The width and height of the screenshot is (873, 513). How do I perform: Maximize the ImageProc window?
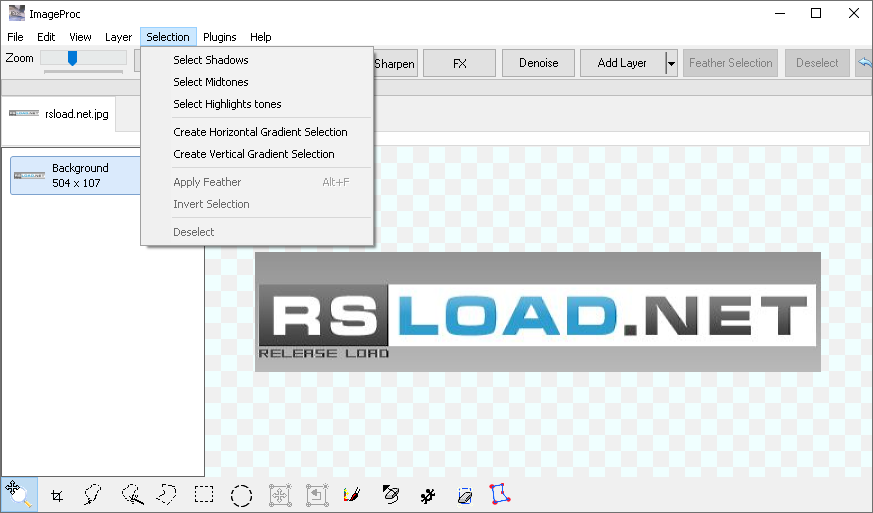pos(816,13)
